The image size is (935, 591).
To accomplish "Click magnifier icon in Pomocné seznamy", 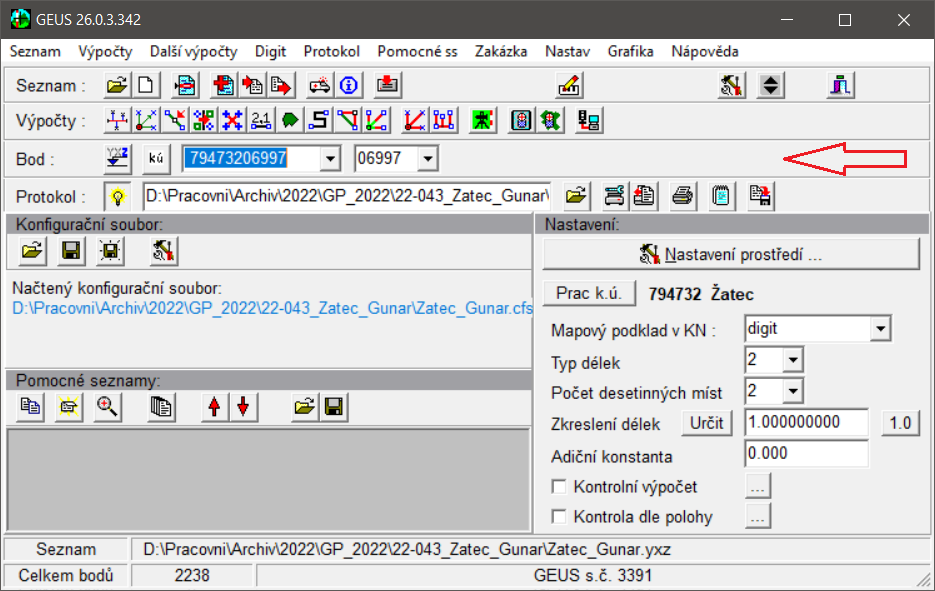I will click(x=107, y=406).
